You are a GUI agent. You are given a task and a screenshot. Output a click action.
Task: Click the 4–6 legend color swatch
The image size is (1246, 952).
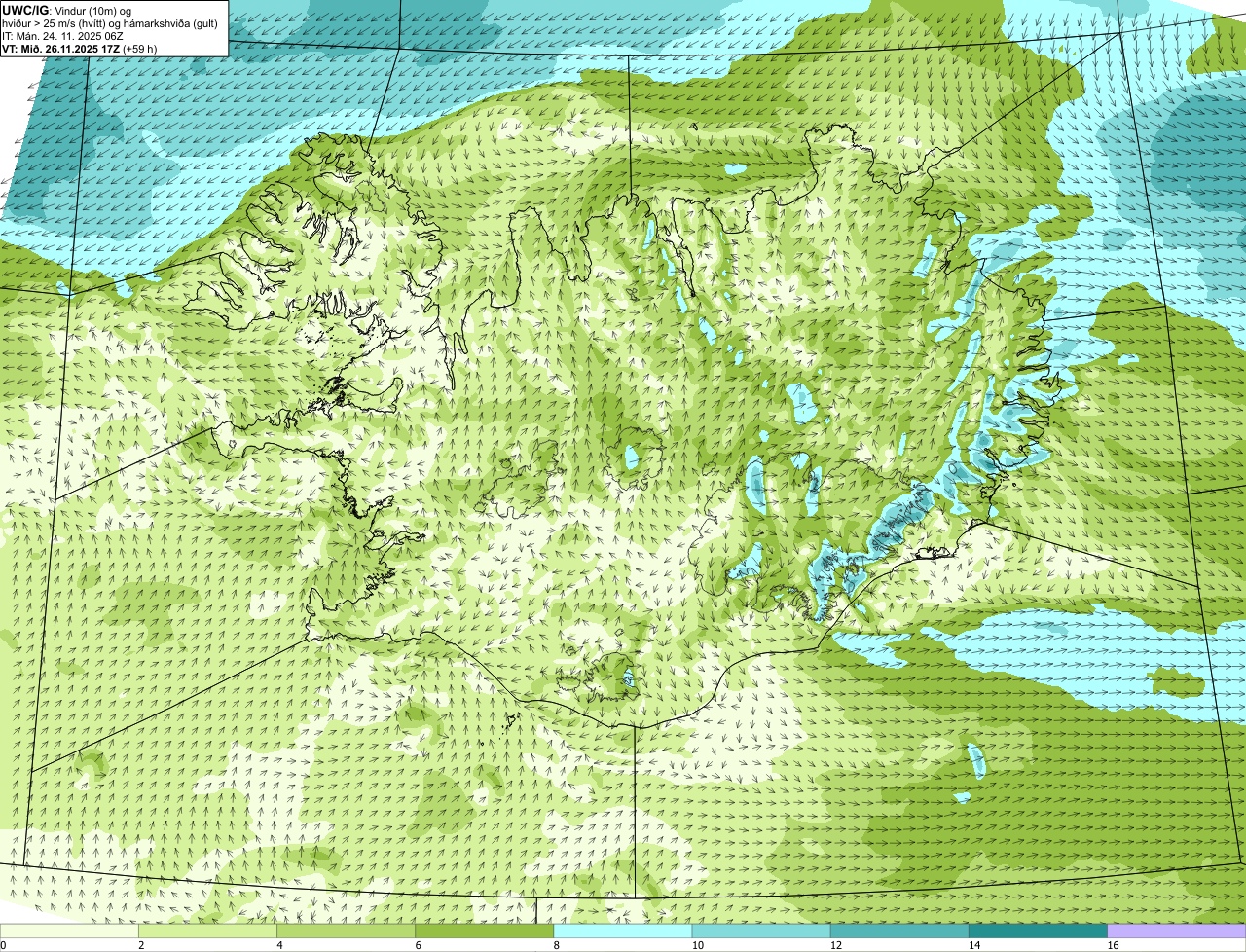tap(346, 931)
